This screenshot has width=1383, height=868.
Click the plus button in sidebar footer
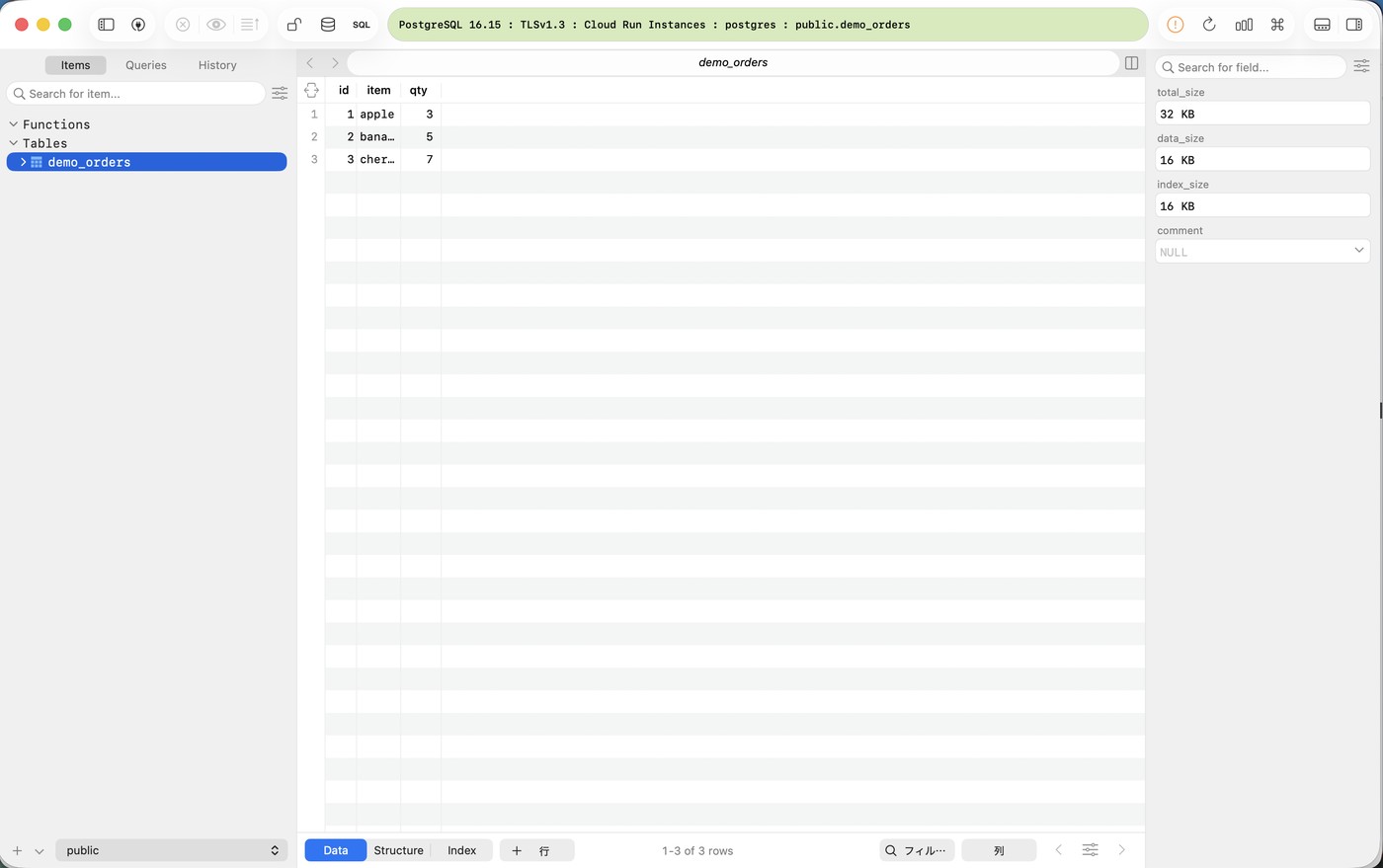(x=17, y=850)
